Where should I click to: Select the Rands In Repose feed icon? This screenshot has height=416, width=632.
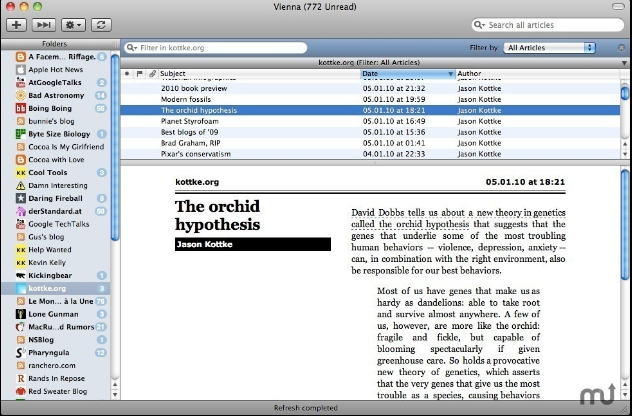(x=21, y=379)
